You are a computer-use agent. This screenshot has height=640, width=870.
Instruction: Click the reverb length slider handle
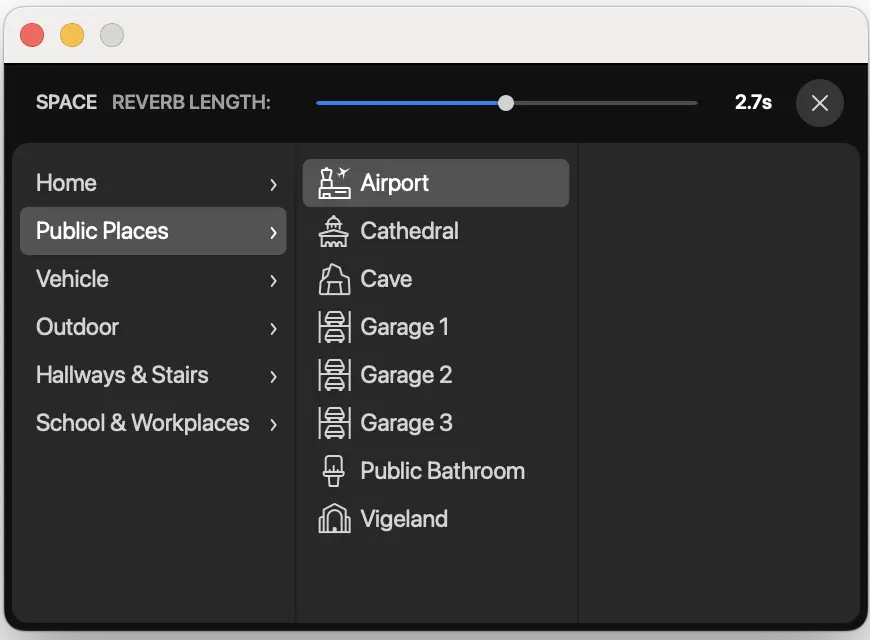pyautogui.click(x=506, y=103)
